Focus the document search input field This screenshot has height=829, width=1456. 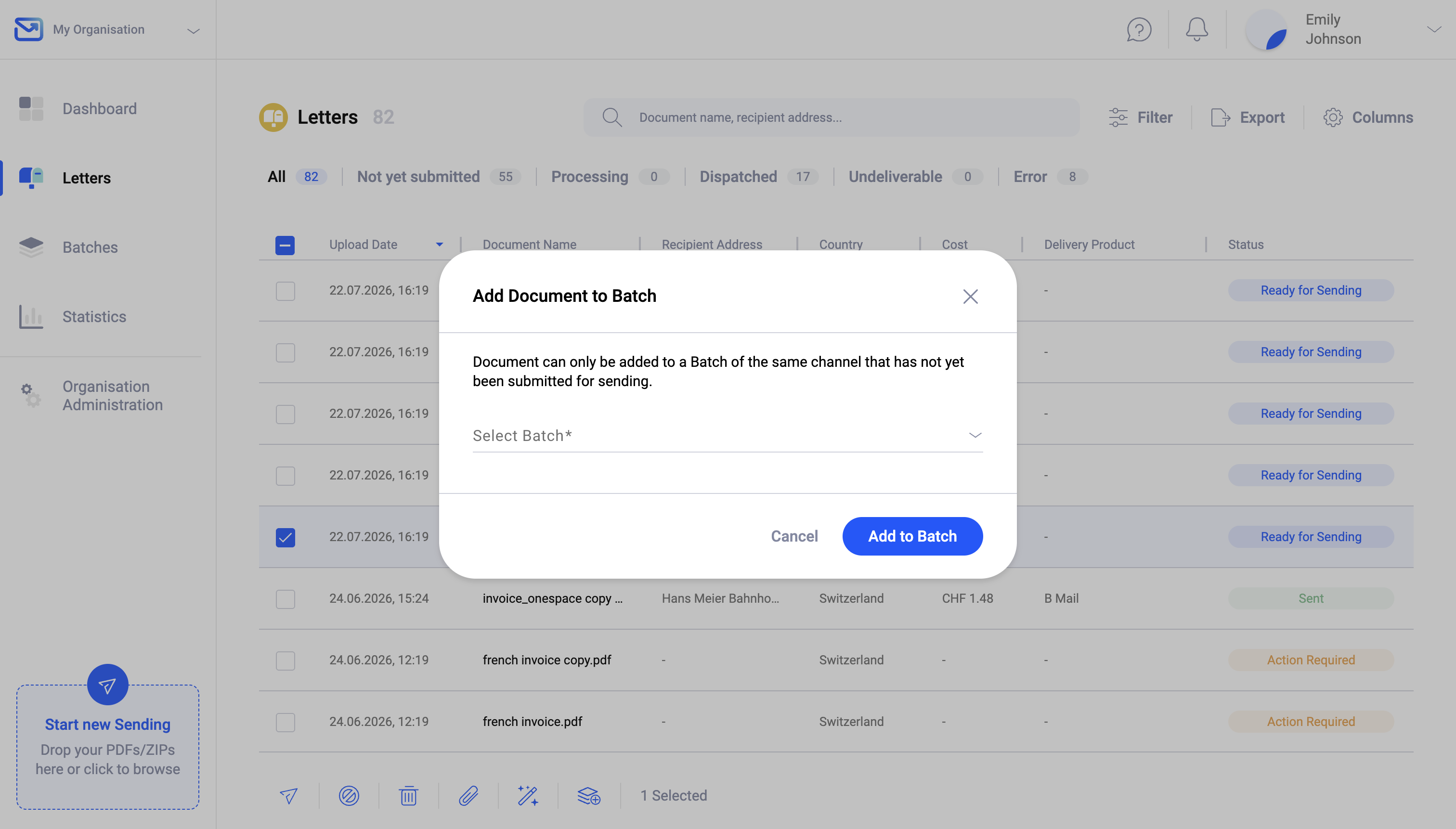point(832,117)
